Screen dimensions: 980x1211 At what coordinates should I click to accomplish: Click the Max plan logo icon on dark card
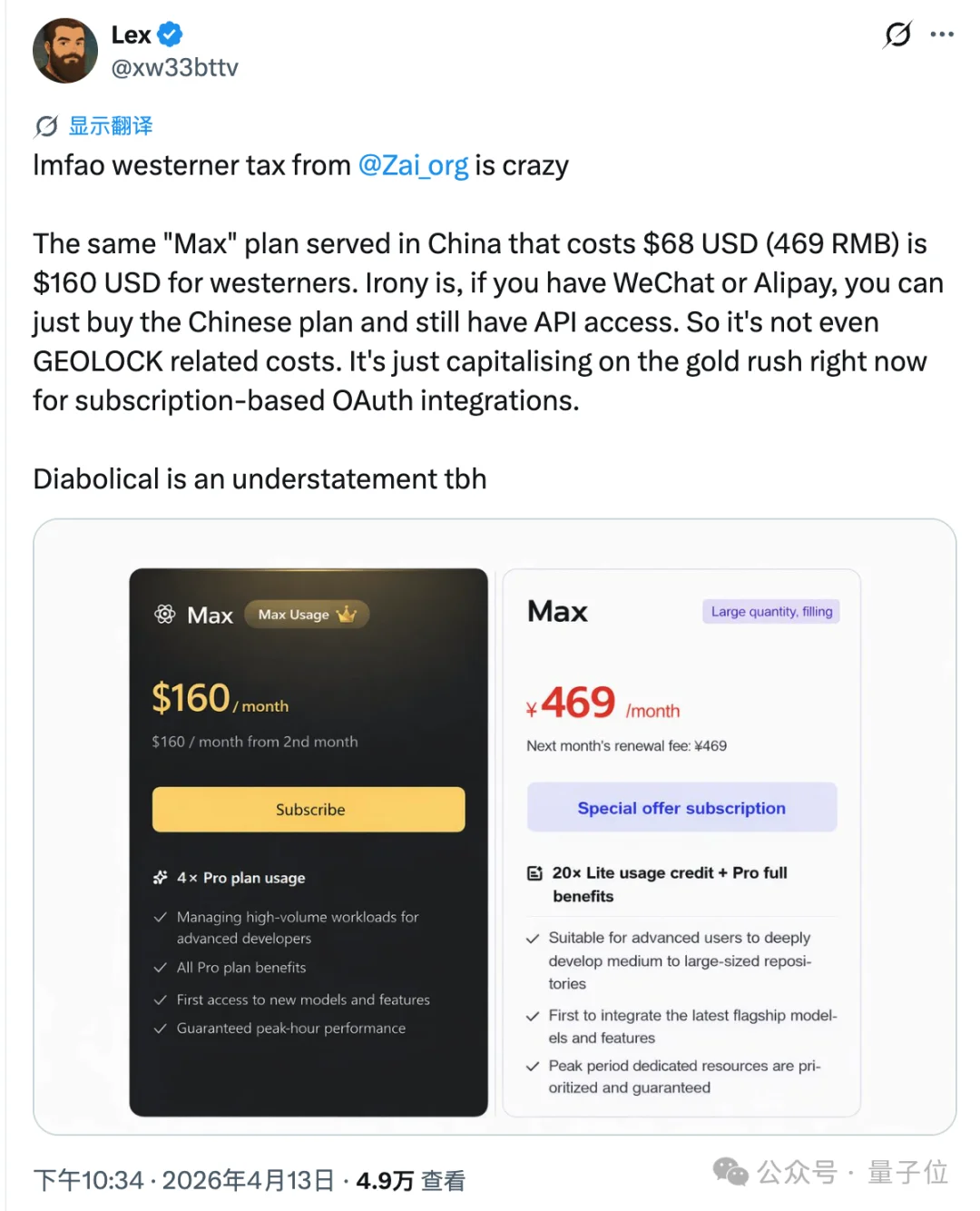pos(165,615)
